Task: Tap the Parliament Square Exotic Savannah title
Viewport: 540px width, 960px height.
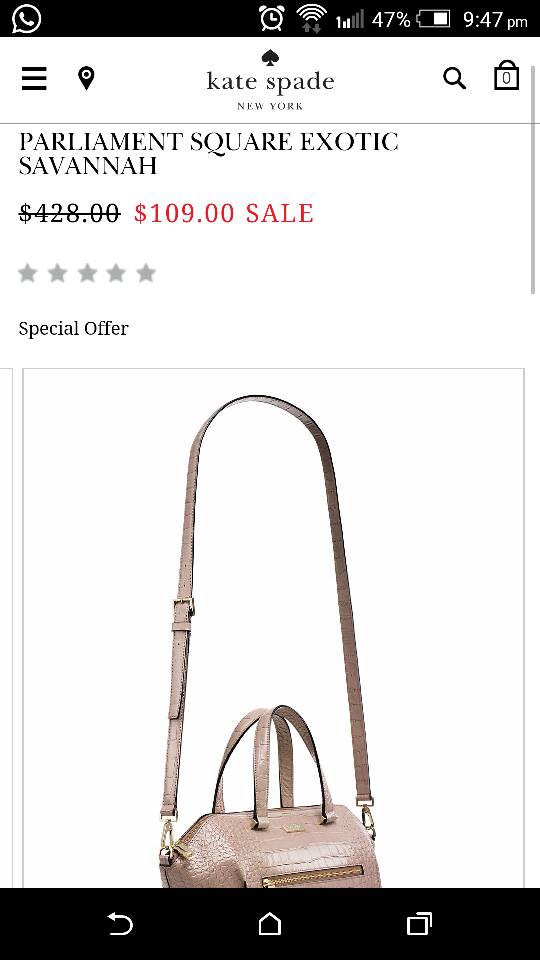Action: pyautogui.click(x=209, y=154)
